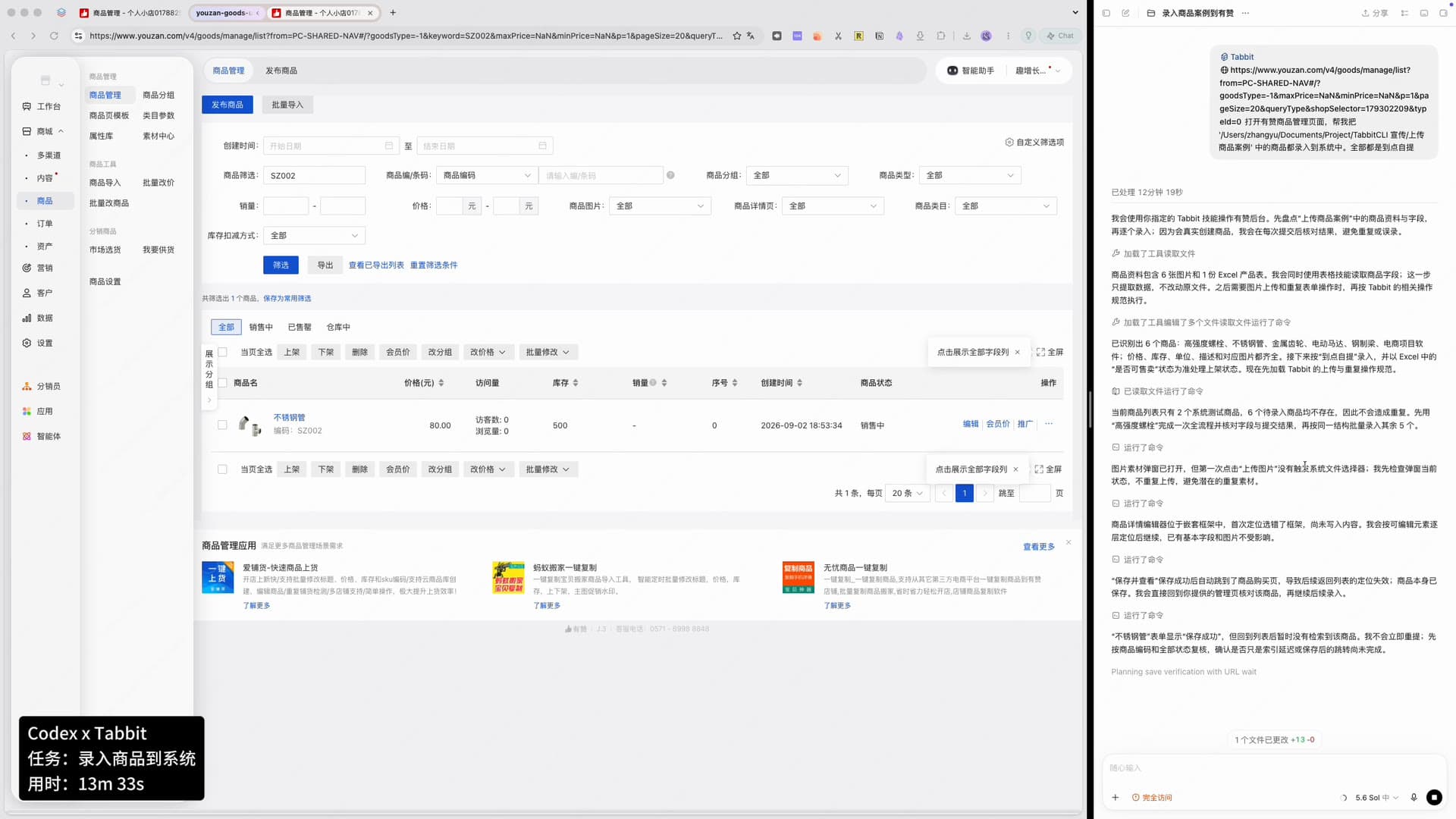This screenshot has height=819, width=1456.
Task: Open the 商品图片 dropdown
Action: tap(660, 206)
